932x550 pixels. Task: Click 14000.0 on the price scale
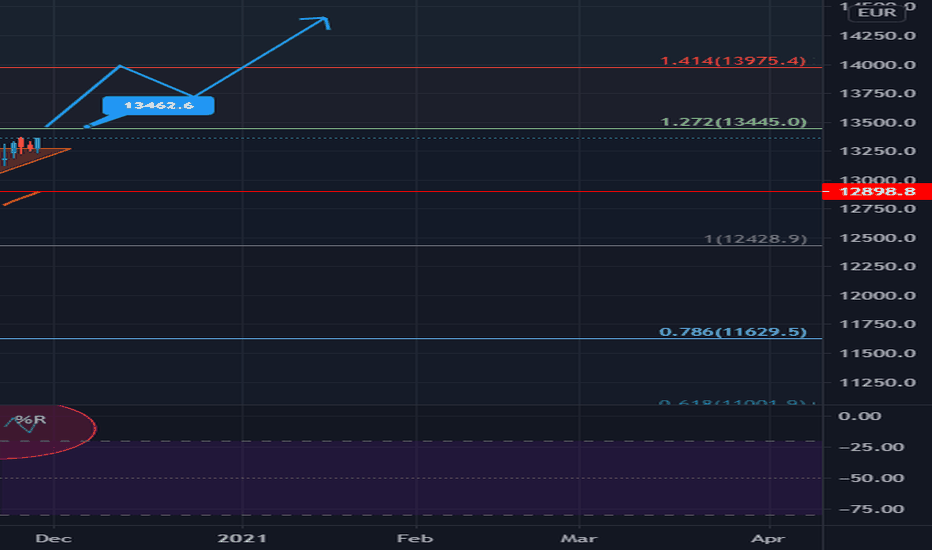click(877, 65)
